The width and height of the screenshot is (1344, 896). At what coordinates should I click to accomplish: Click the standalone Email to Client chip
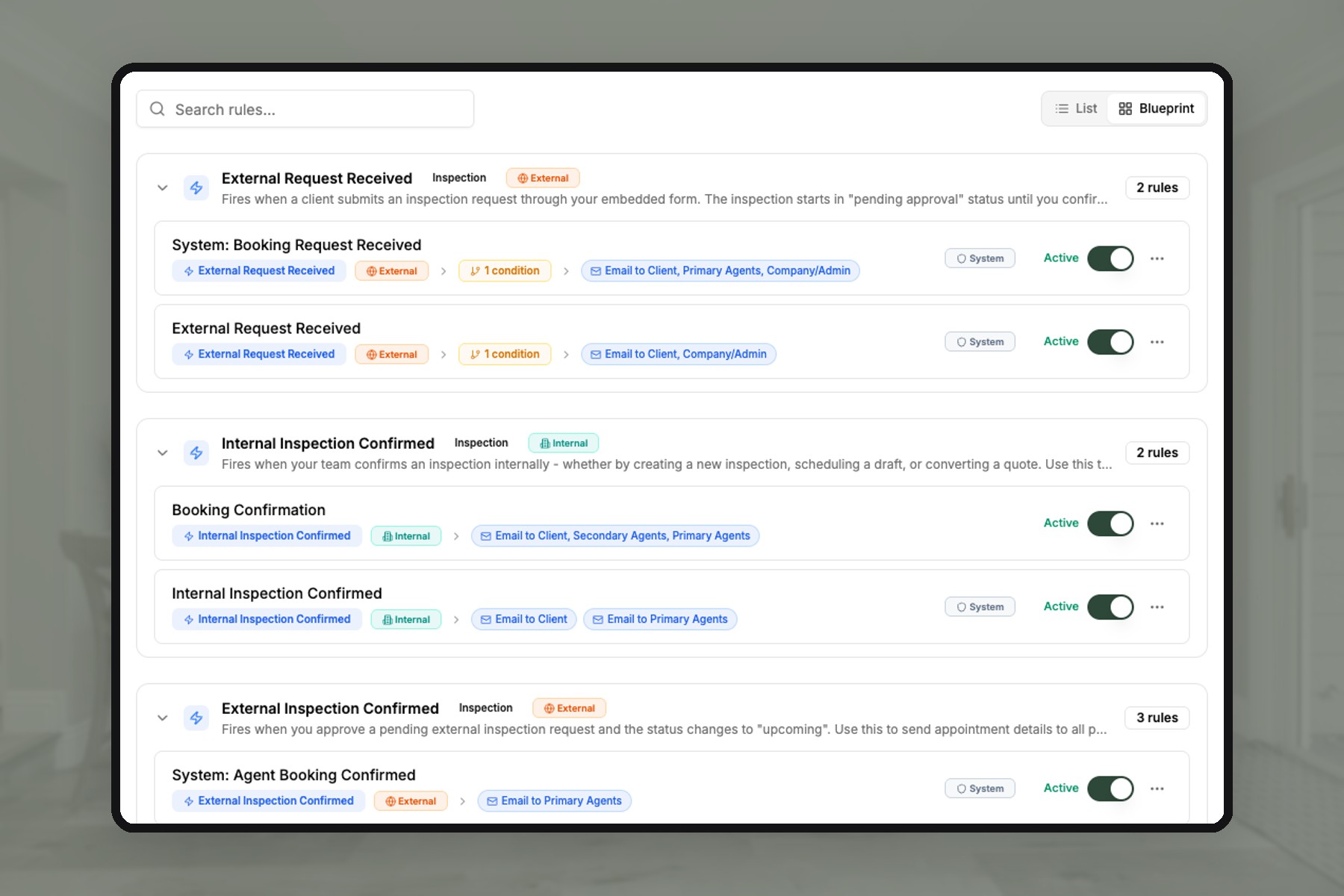(x=524, y=619)
